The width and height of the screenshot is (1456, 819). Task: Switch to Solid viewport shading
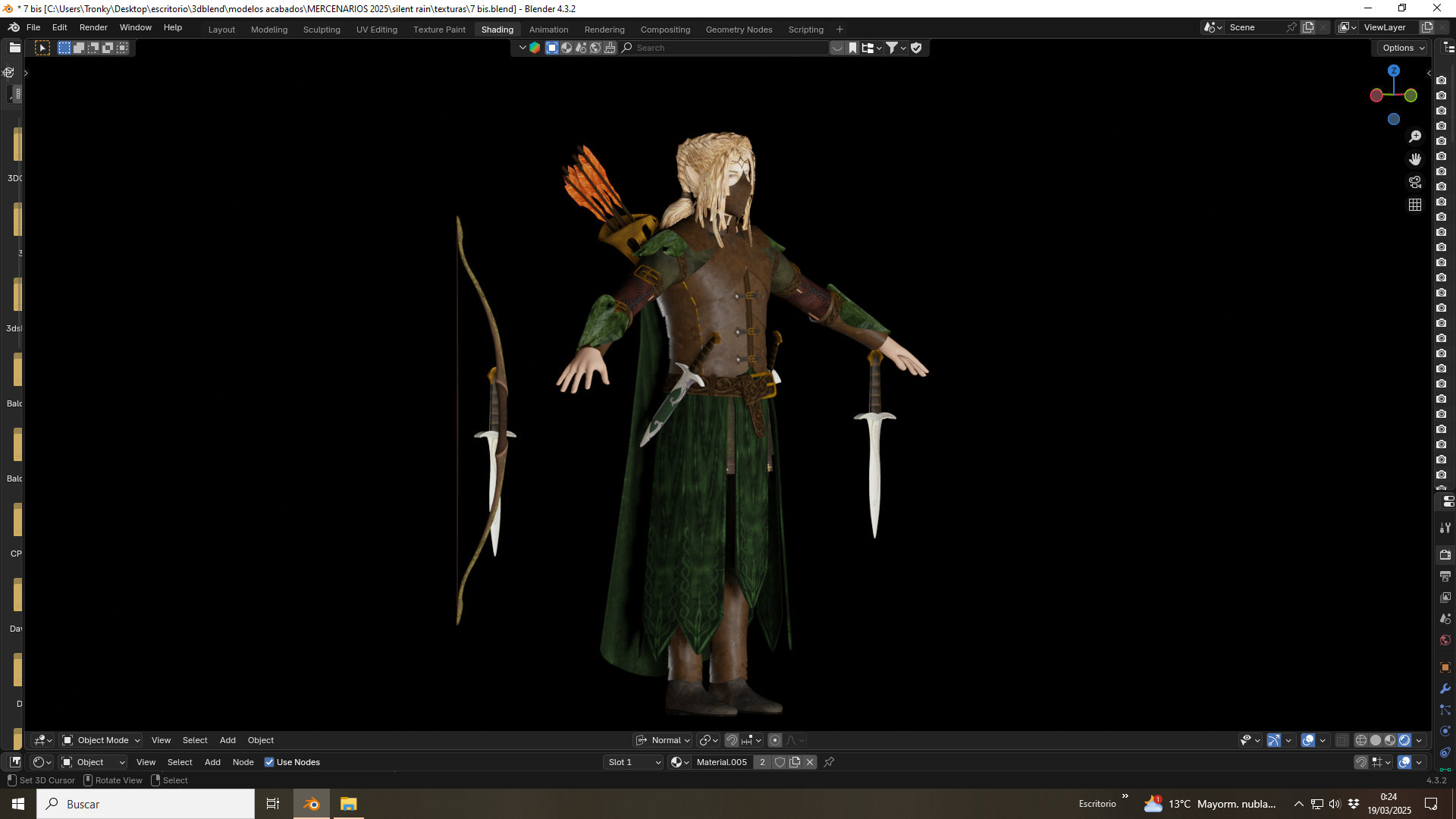(x=1376, y=740)
